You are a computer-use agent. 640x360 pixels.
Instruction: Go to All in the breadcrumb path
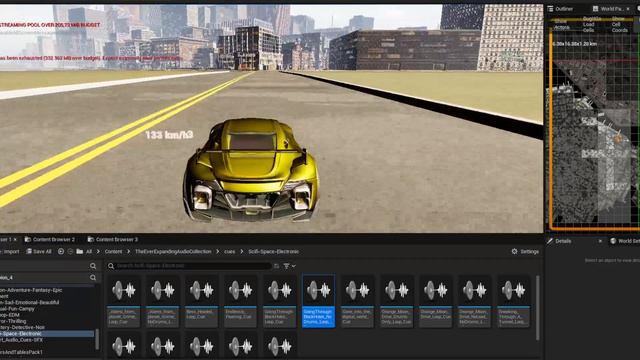(89, 251)
